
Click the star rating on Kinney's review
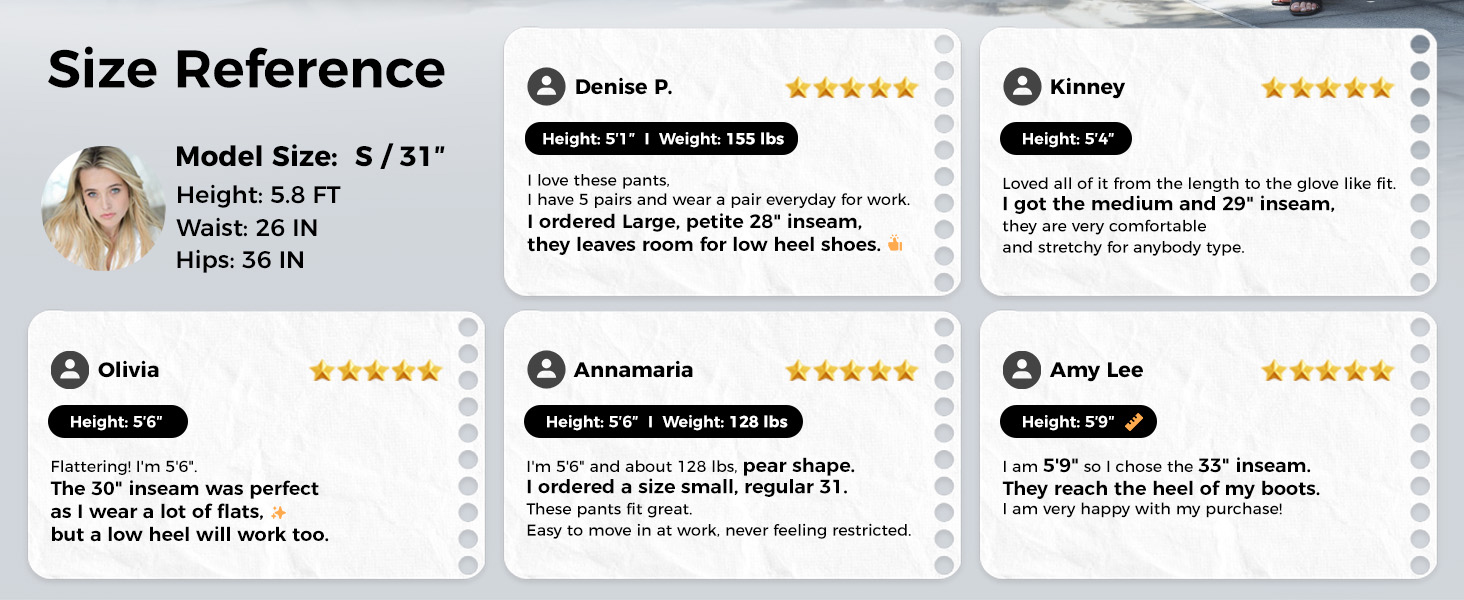pos(1327,88)
